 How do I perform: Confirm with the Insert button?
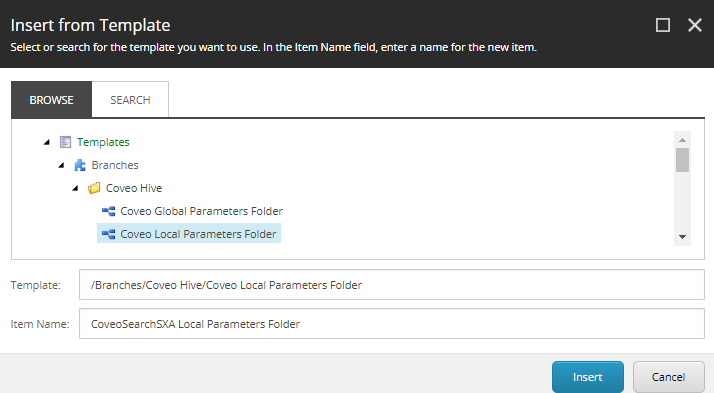[x=588, y=377]
